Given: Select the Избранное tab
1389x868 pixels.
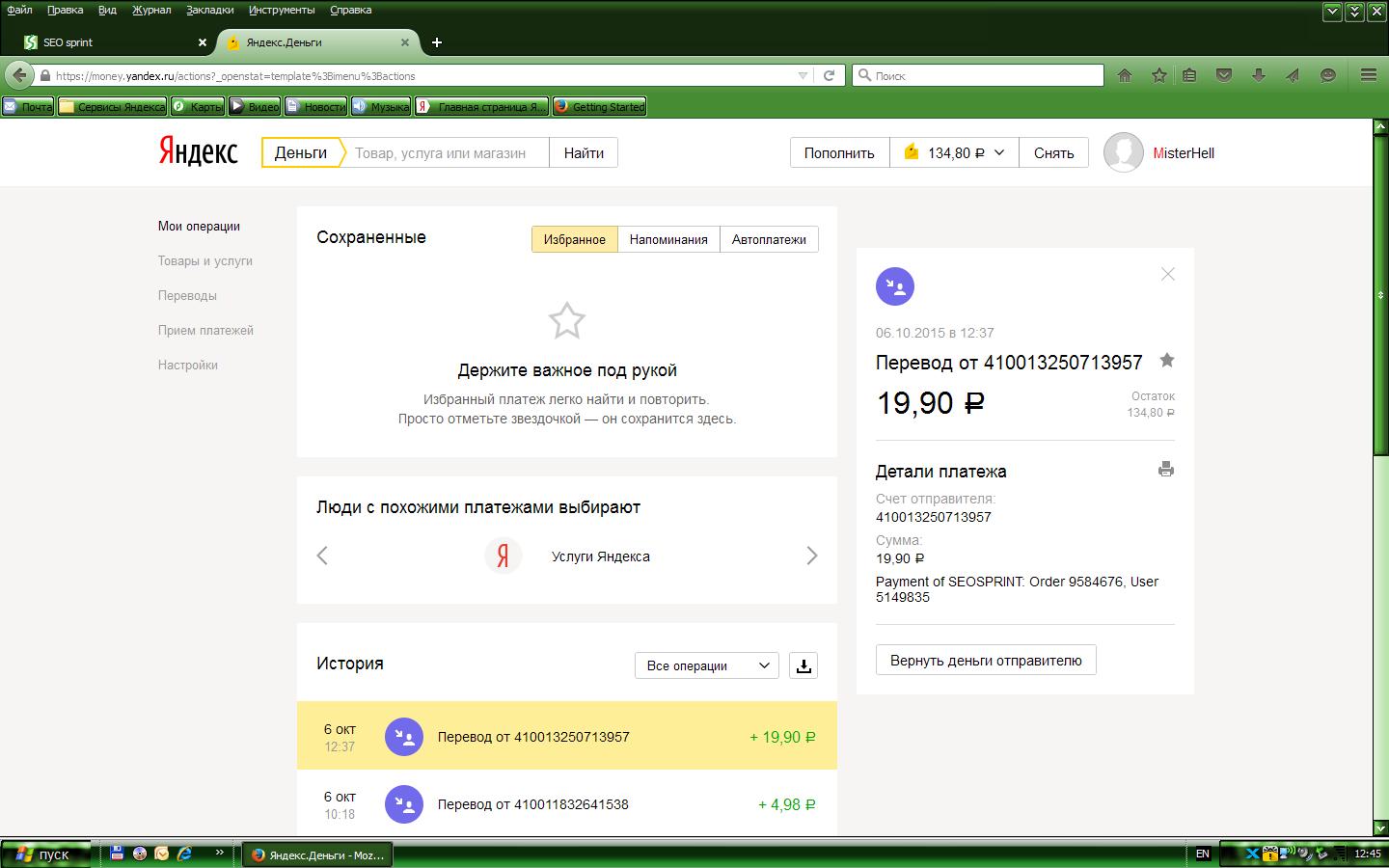Looking at the screenshot, I should [x=575, y=239].
